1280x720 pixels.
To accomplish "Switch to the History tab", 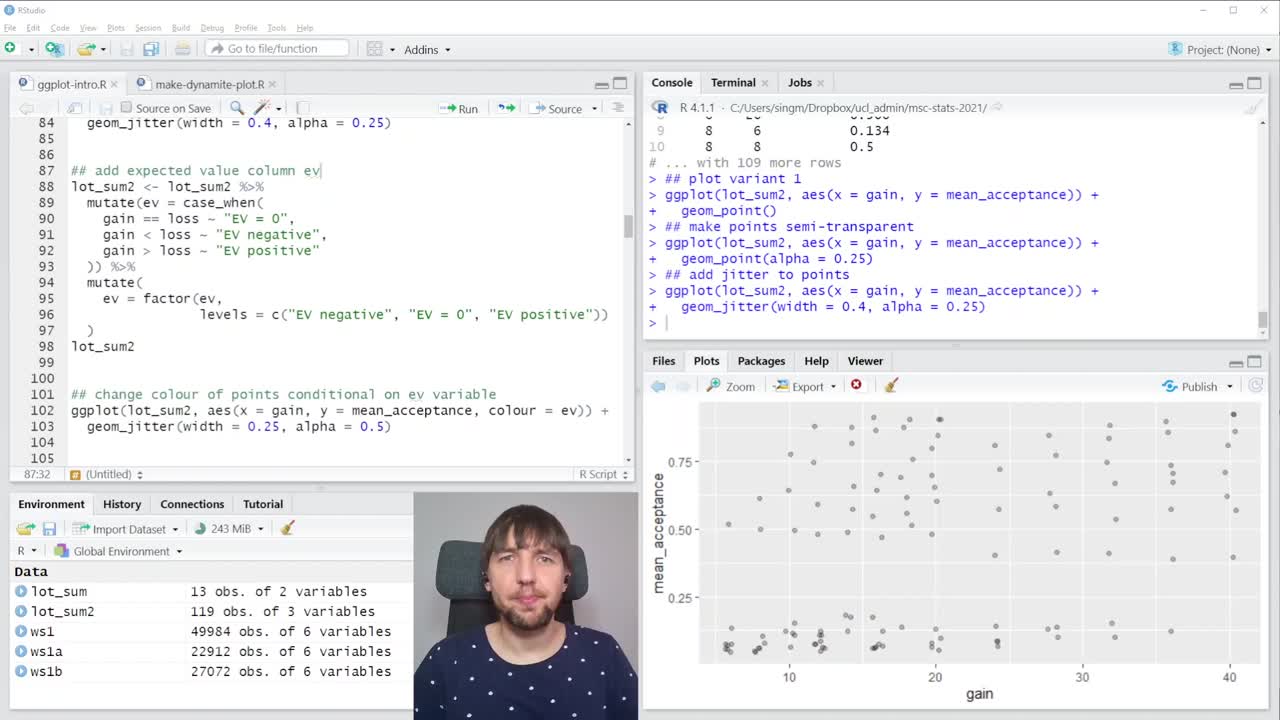I will click(122, 504).
